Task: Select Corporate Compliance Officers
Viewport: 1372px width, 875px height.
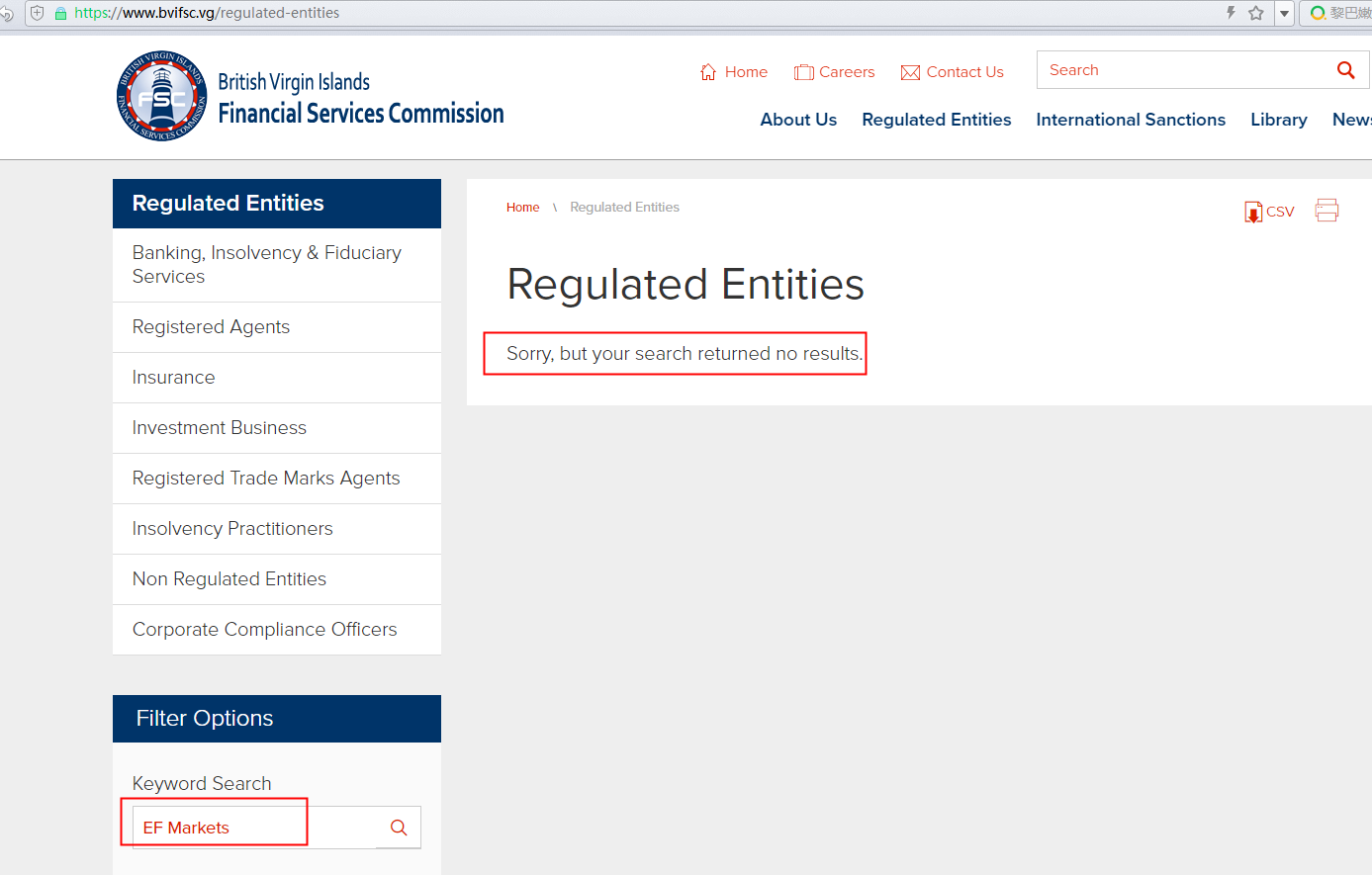Action: point(277,630)
